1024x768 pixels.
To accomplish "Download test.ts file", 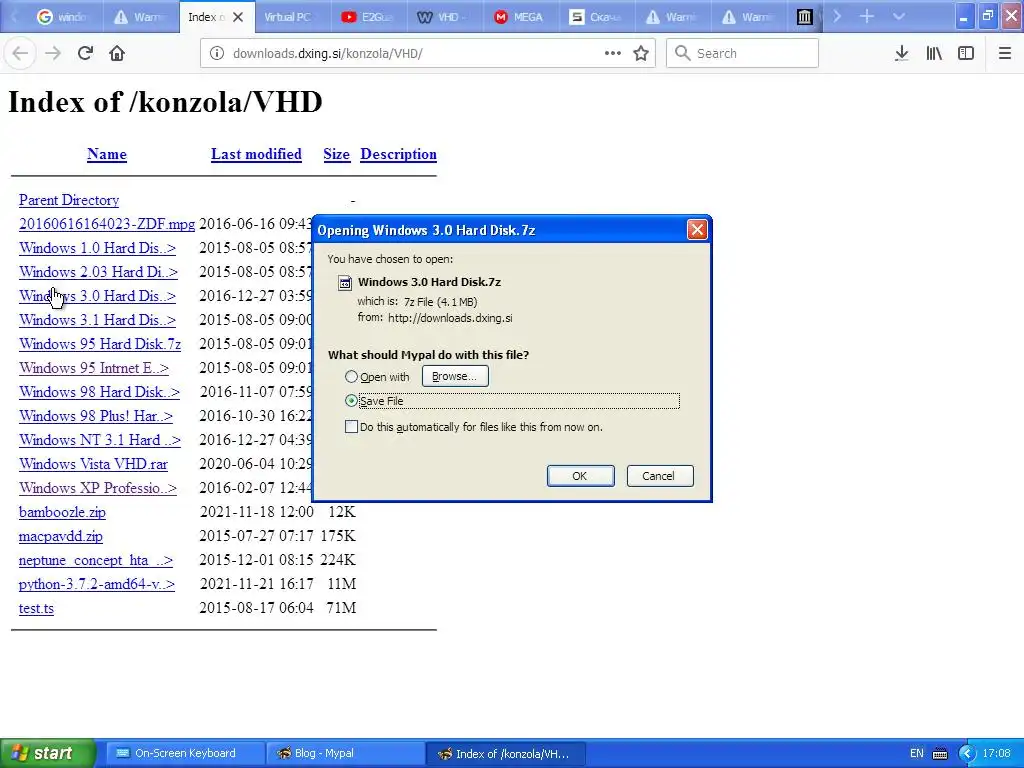I will (x=37, y=608).
